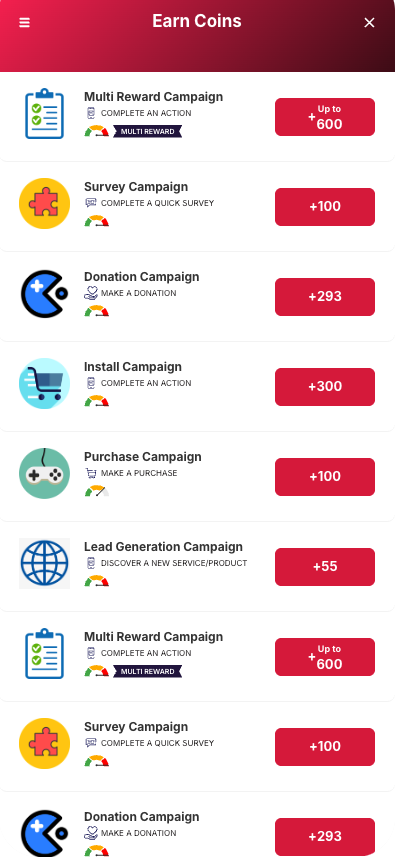Open the Lead Generation Campaign title
395x865 pixels.
(163, 547)
